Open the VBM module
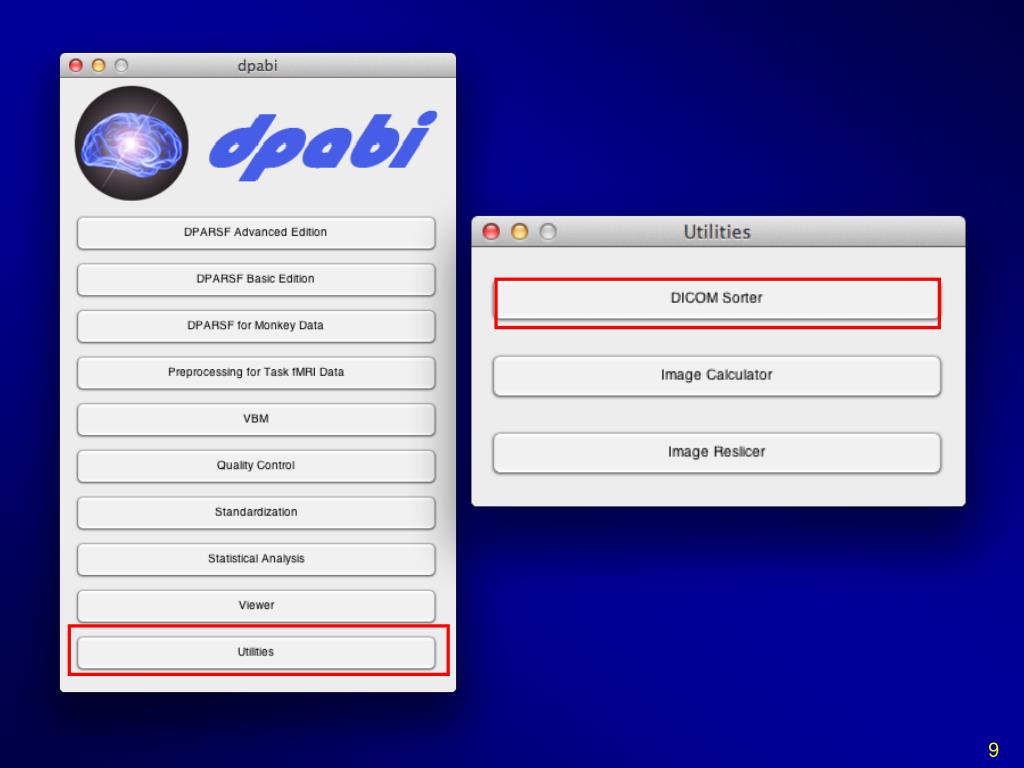The height and width of the screenshot is (768, 1024). point(256,419)
